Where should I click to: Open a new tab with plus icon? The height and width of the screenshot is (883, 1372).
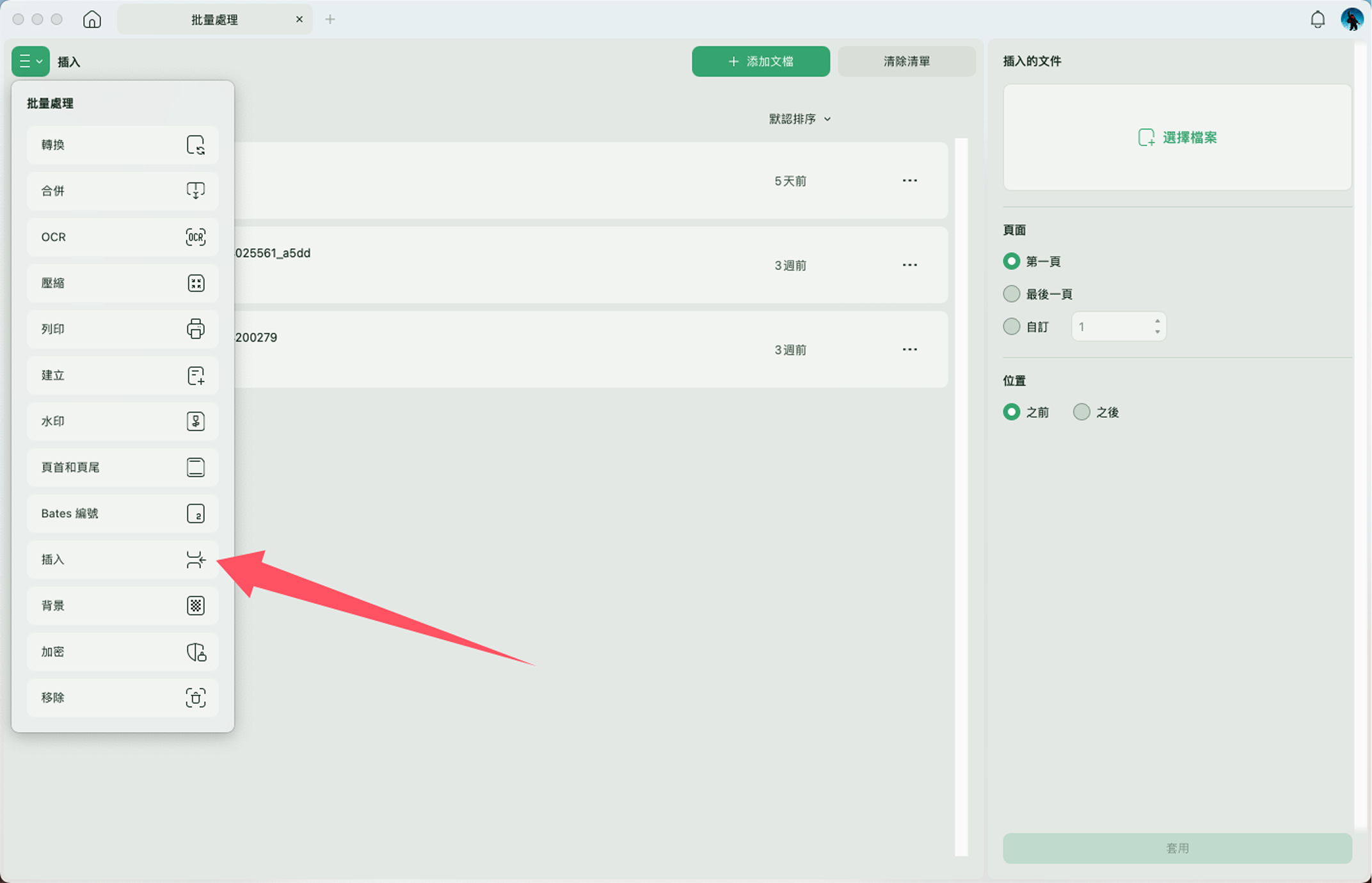point(330,19)
